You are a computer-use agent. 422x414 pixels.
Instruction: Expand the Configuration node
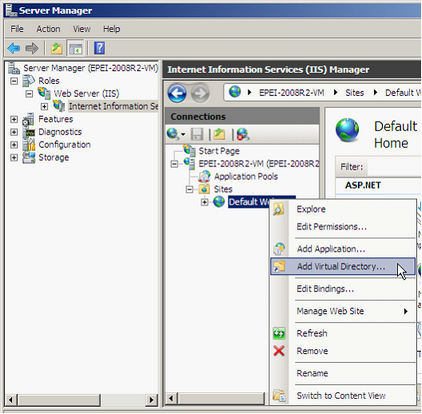pyautogui.click(x=14, y=145)
